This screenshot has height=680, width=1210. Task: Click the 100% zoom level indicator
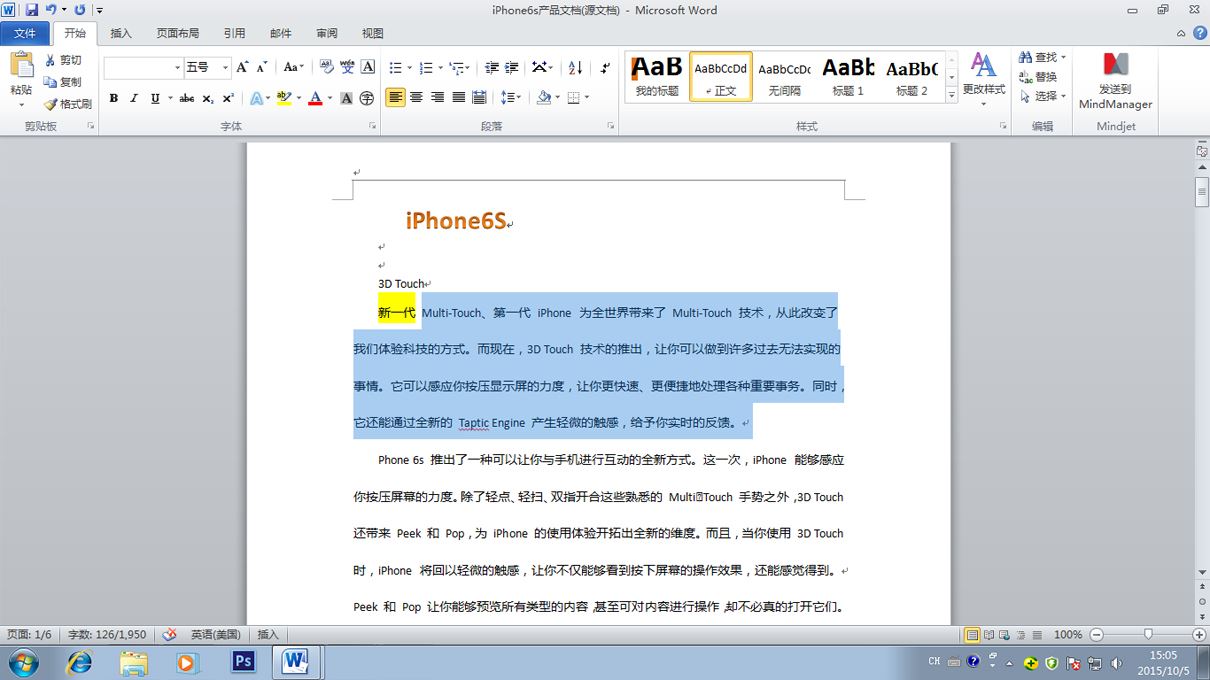(x=1068, y=634)
